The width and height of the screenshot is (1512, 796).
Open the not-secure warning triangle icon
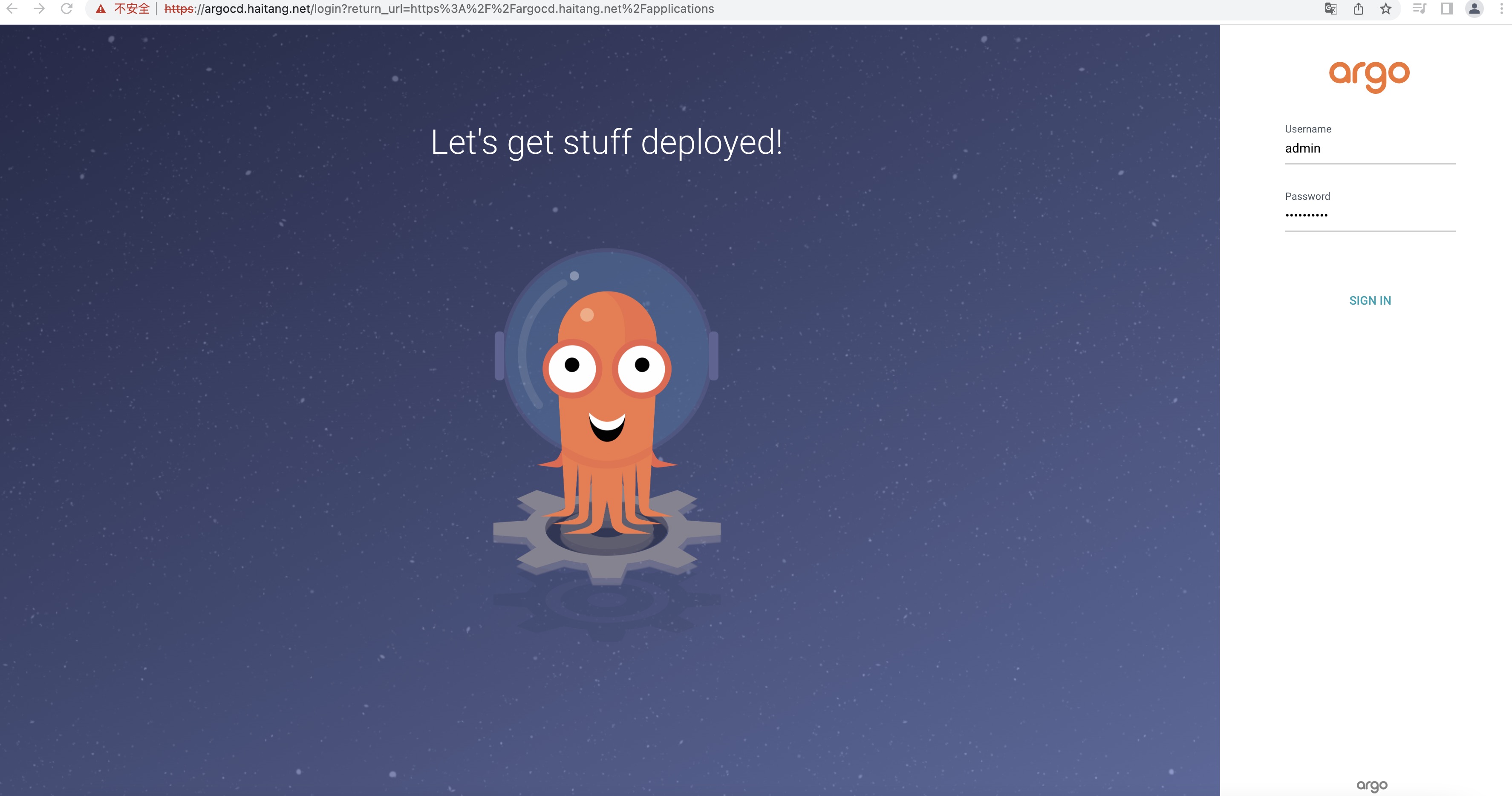pyautogui.click(x=101, y=9)
